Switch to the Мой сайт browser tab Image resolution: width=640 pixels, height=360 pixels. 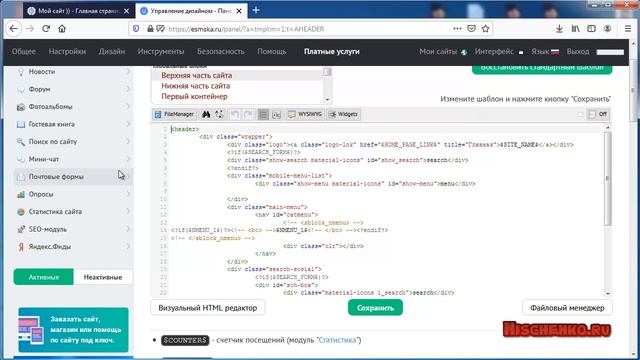click(79, 11)
